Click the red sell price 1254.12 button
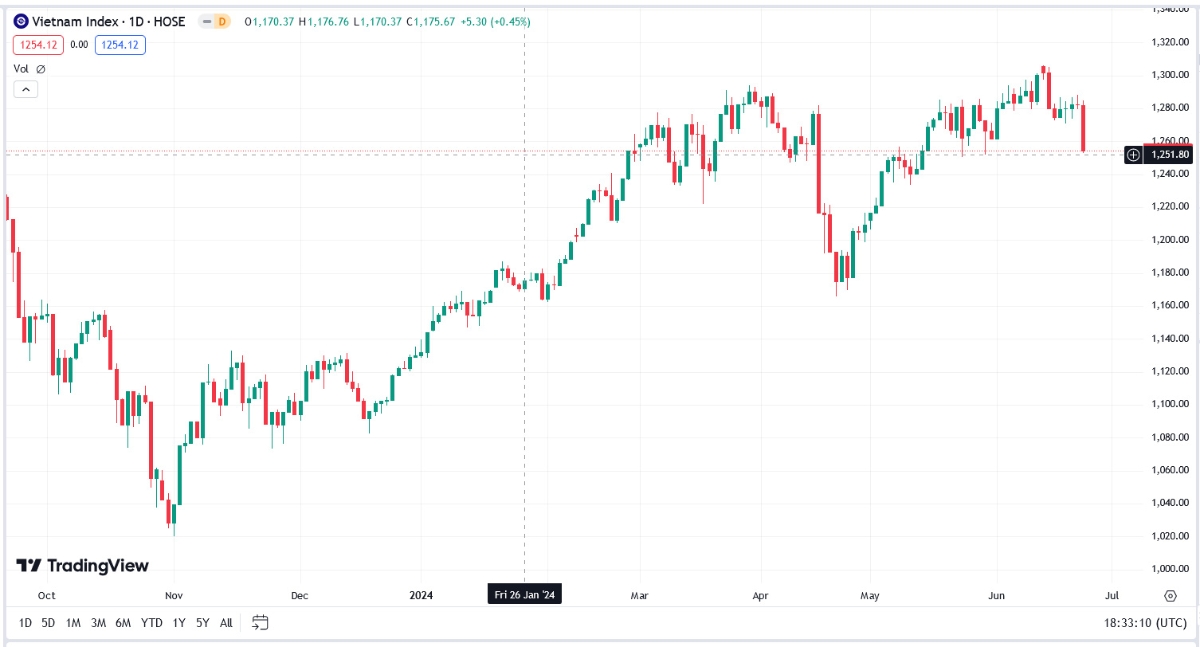 click(39, 45)
